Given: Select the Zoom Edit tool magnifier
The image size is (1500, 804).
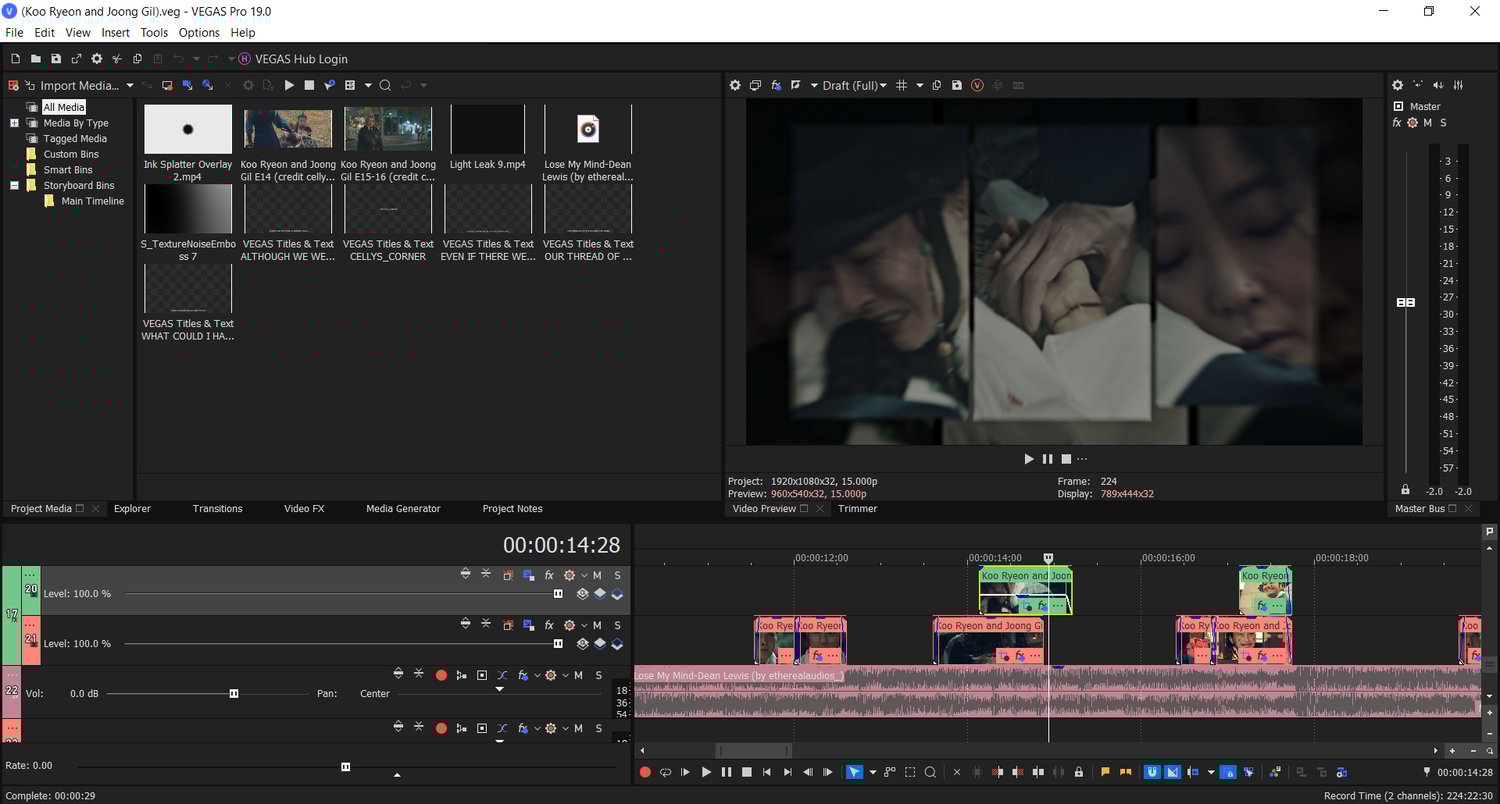Looking at the screenshot, I should click(930, 772).
